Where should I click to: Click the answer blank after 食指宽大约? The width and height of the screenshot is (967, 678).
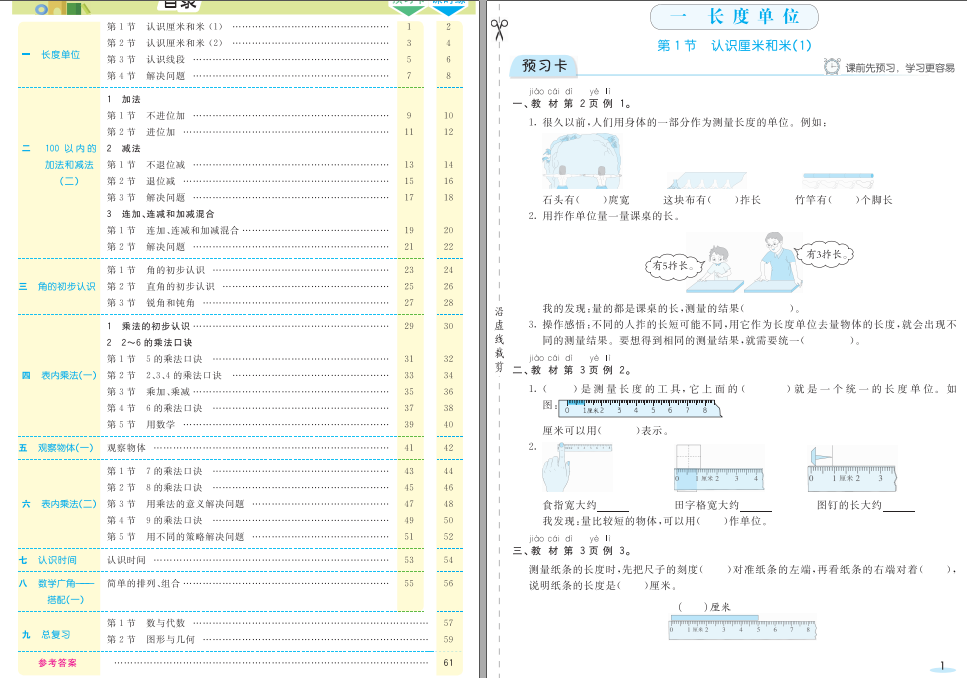point(613,507)
